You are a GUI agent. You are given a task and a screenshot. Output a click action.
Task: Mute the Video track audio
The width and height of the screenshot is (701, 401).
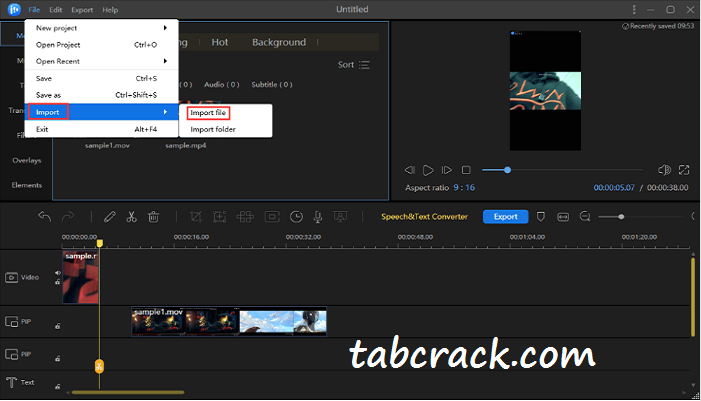click(58, 273)
